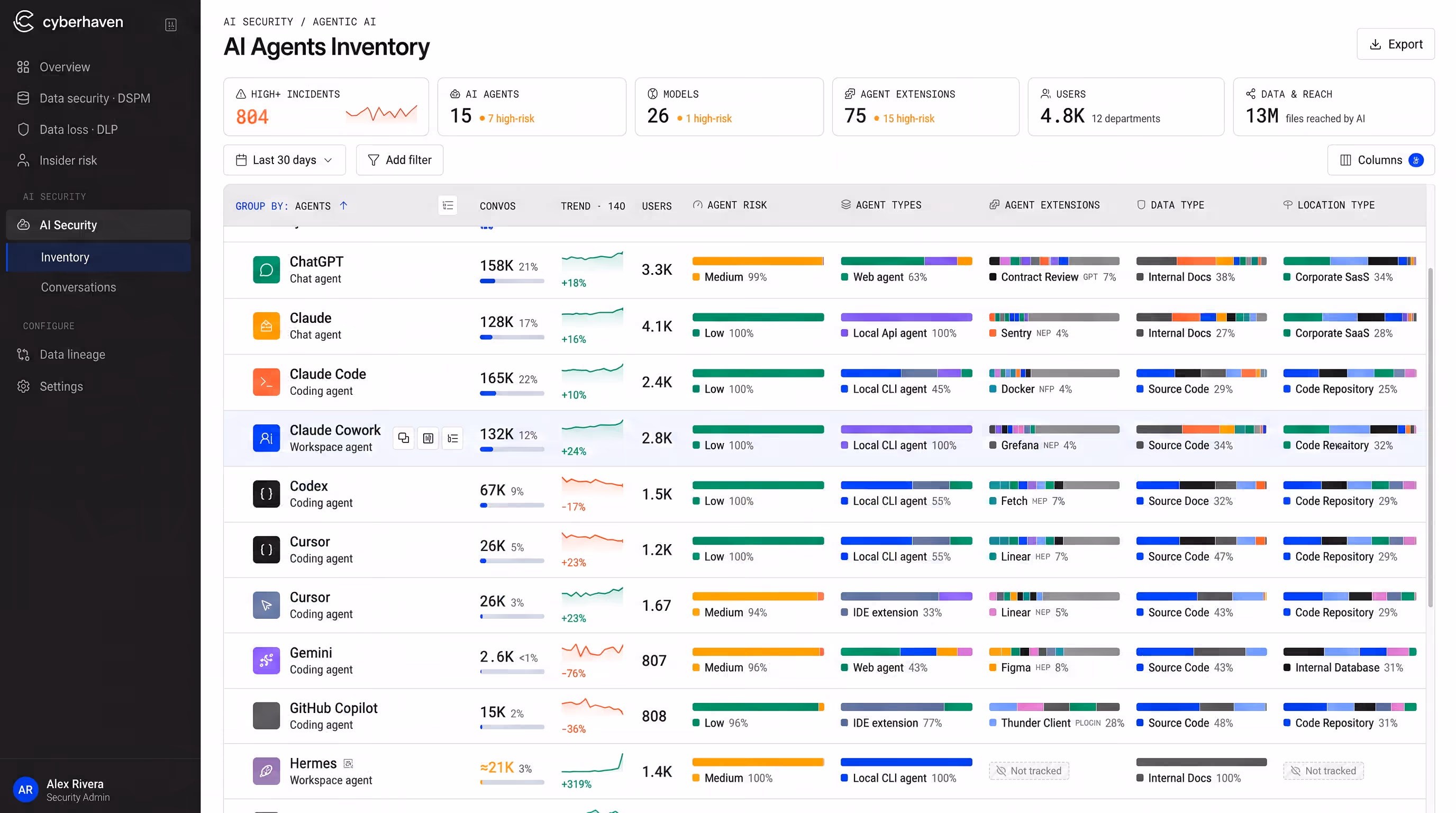Sort by Group By Agents header
This screenshot has width=1456, height=813.
point(291,206)
